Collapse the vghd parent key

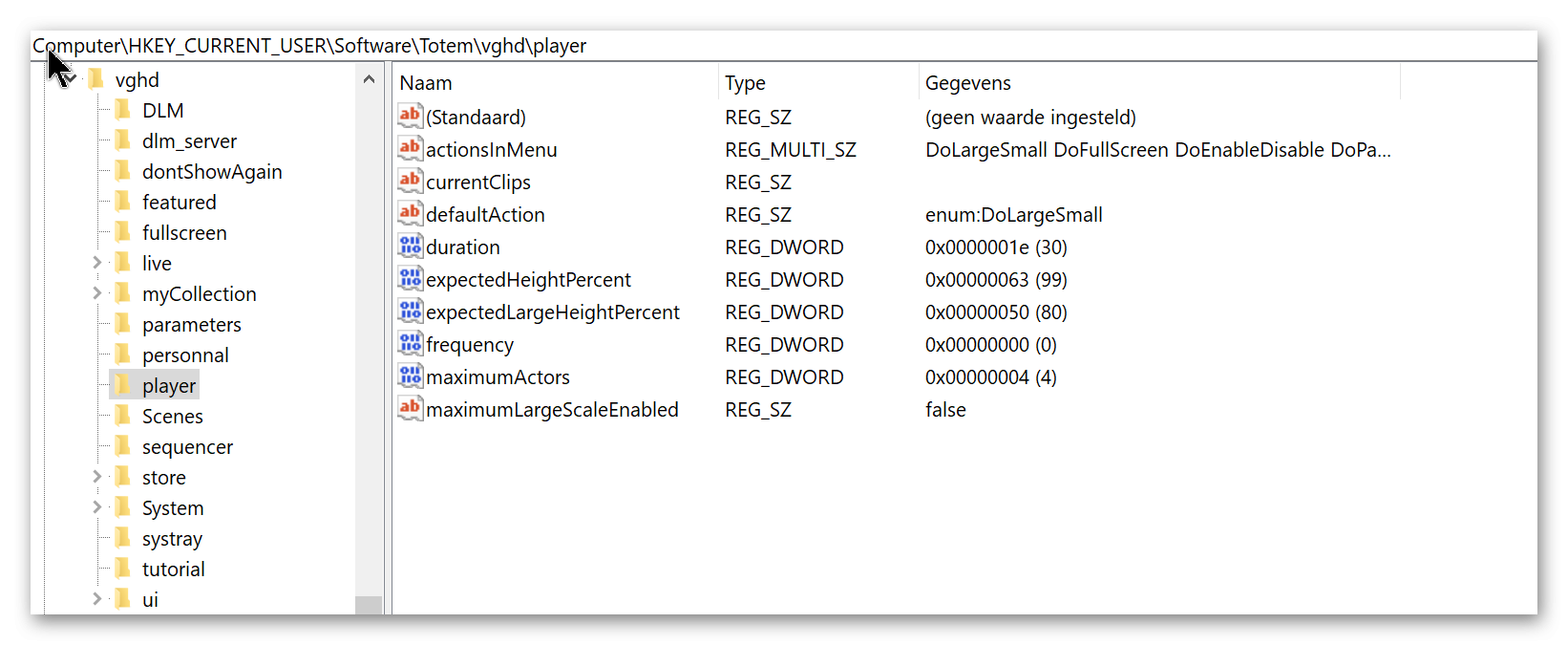pos(70,79)
